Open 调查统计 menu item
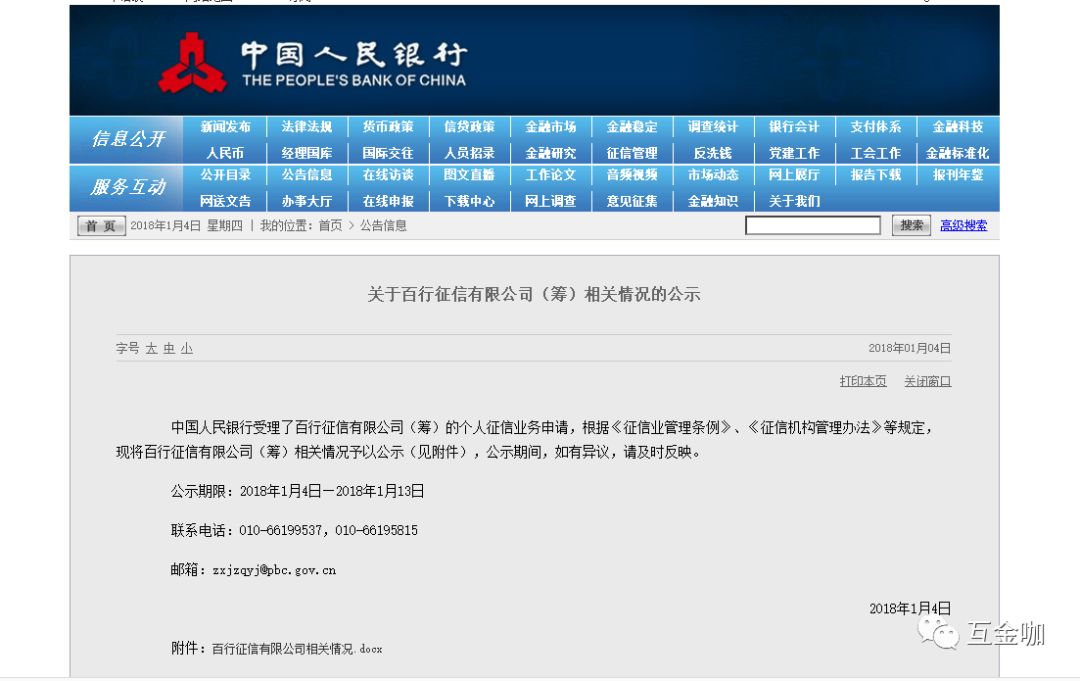This screenshot has width=1080, height=681. (713, 127)
